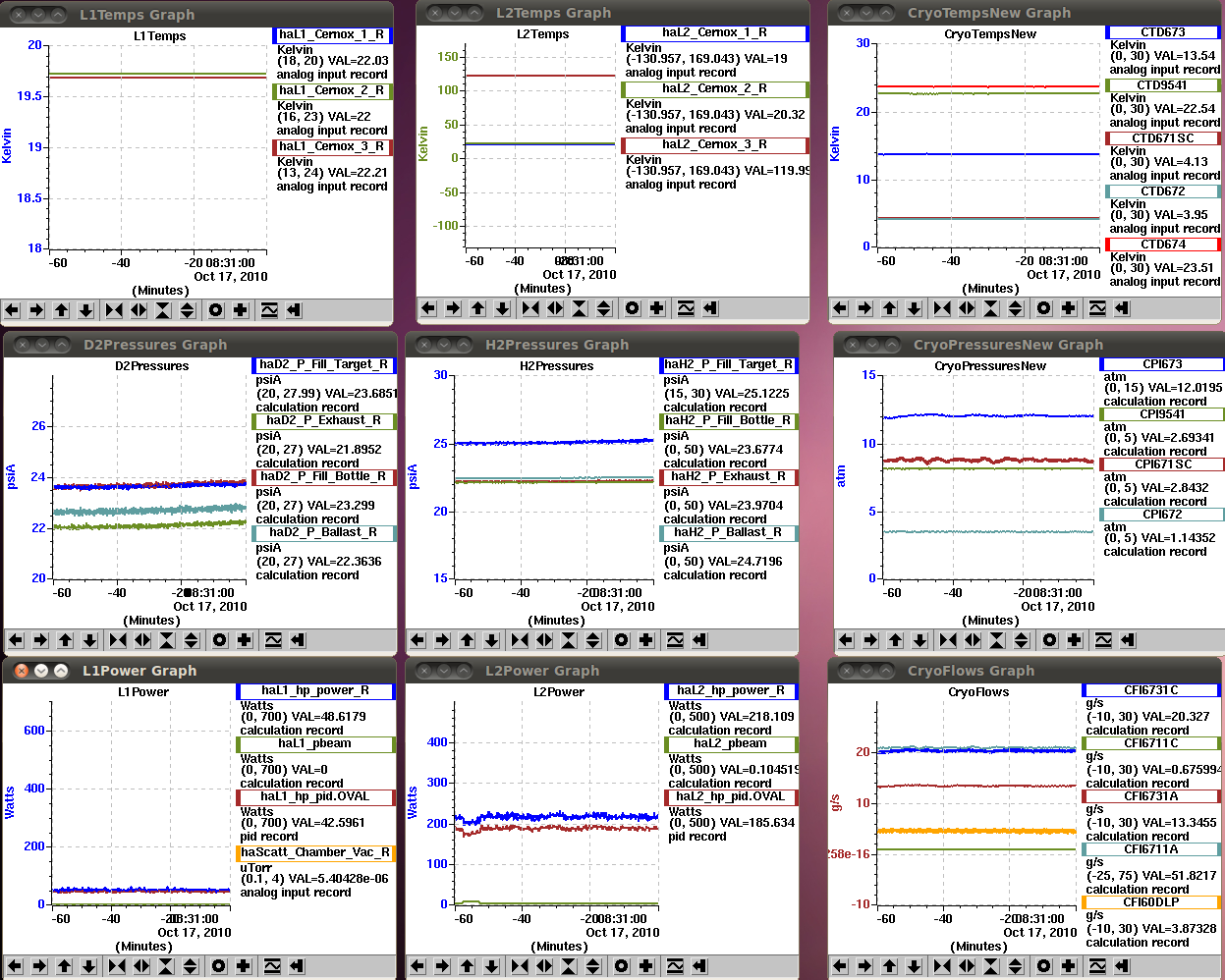Viewport: 1225px width, 980px height.
Task: Click the plus crosshair icon in CryoPressuresNew Graph
Action: coord(1075,640)
